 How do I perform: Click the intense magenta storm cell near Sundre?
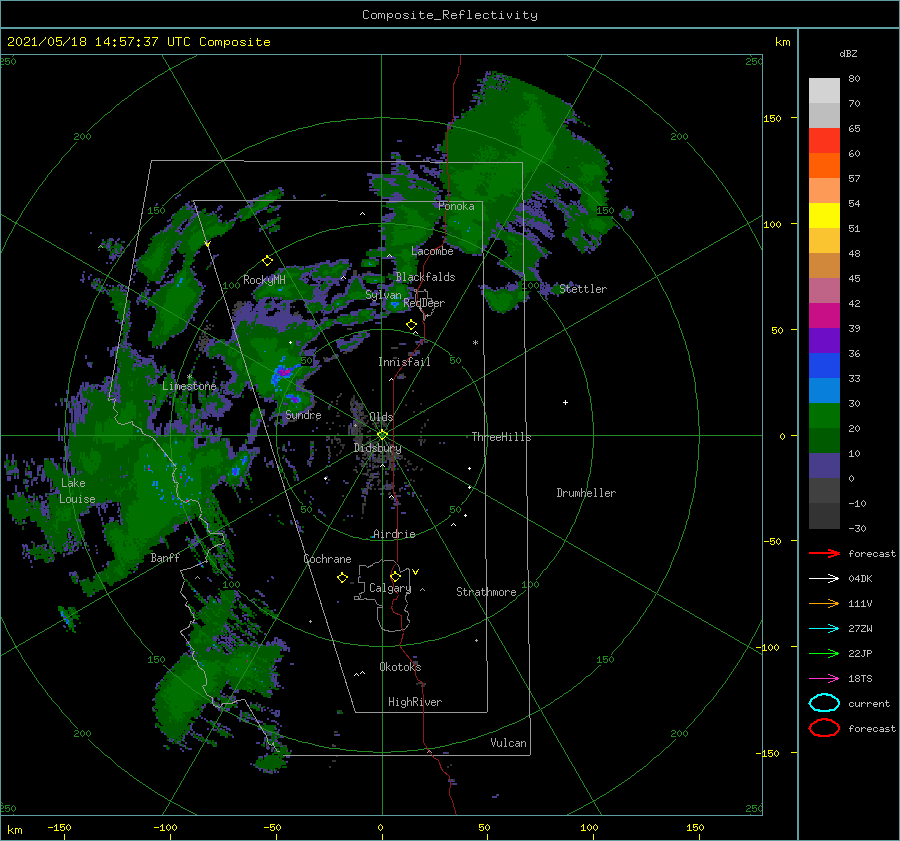pyautogui.click(x=283, y=372)
